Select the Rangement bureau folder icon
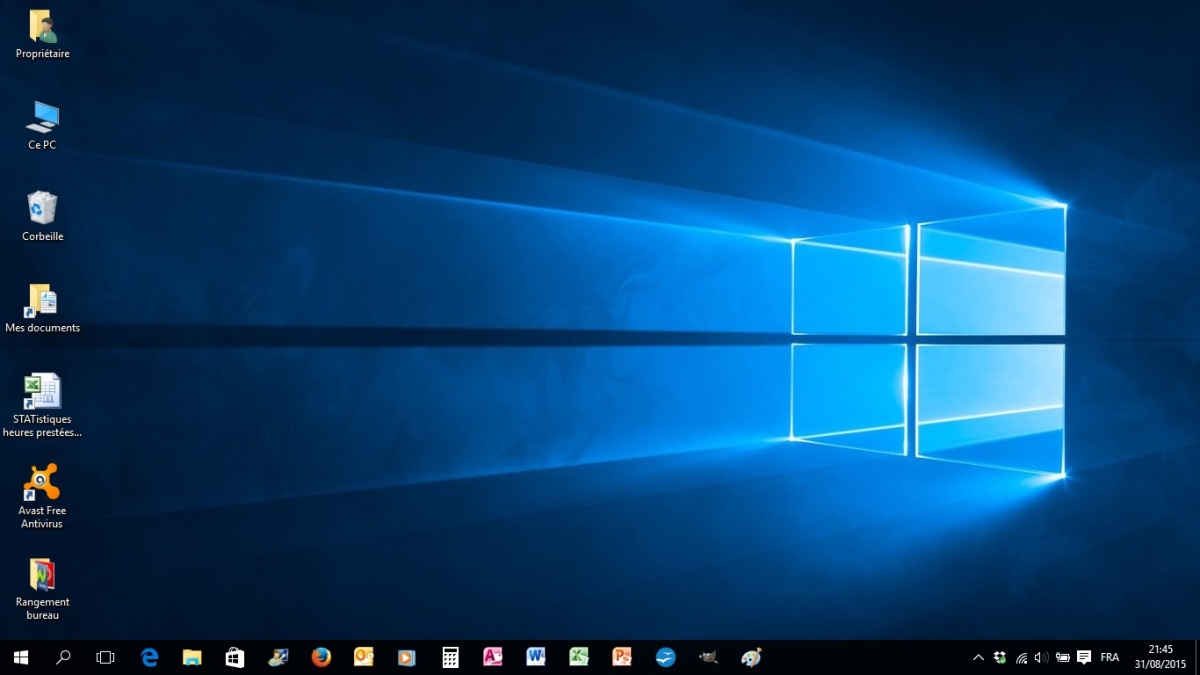 [x=42, y=588]
